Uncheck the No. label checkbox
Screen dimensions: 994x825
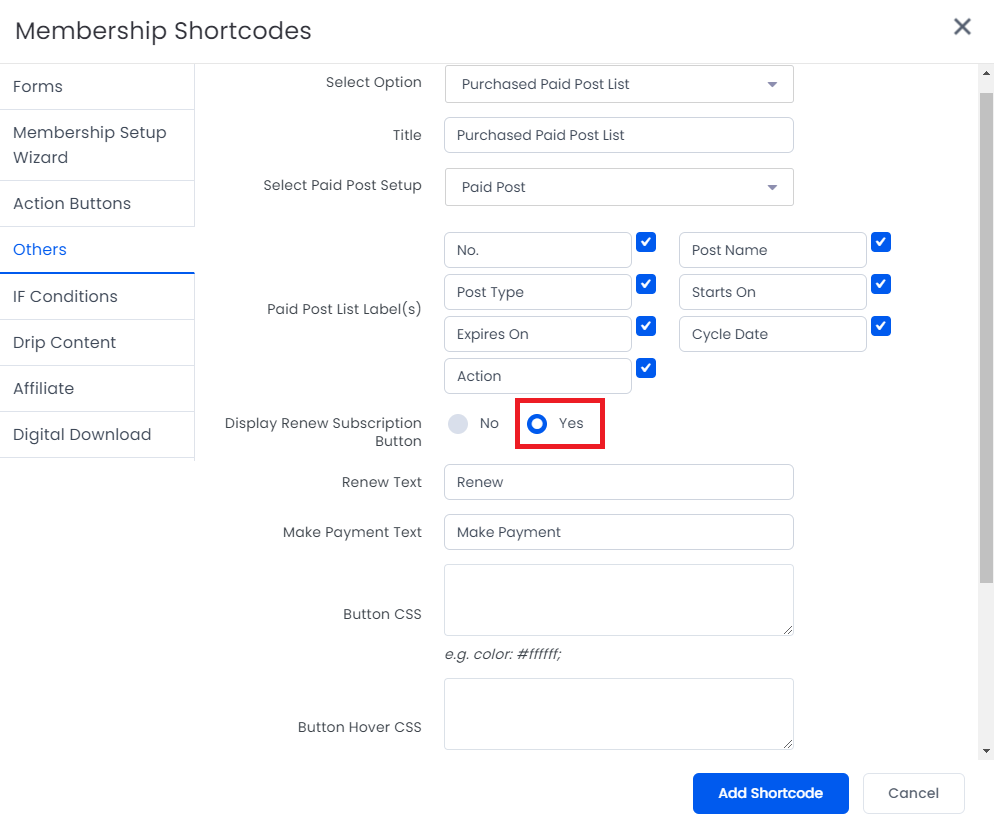click(x=645, y=242)
